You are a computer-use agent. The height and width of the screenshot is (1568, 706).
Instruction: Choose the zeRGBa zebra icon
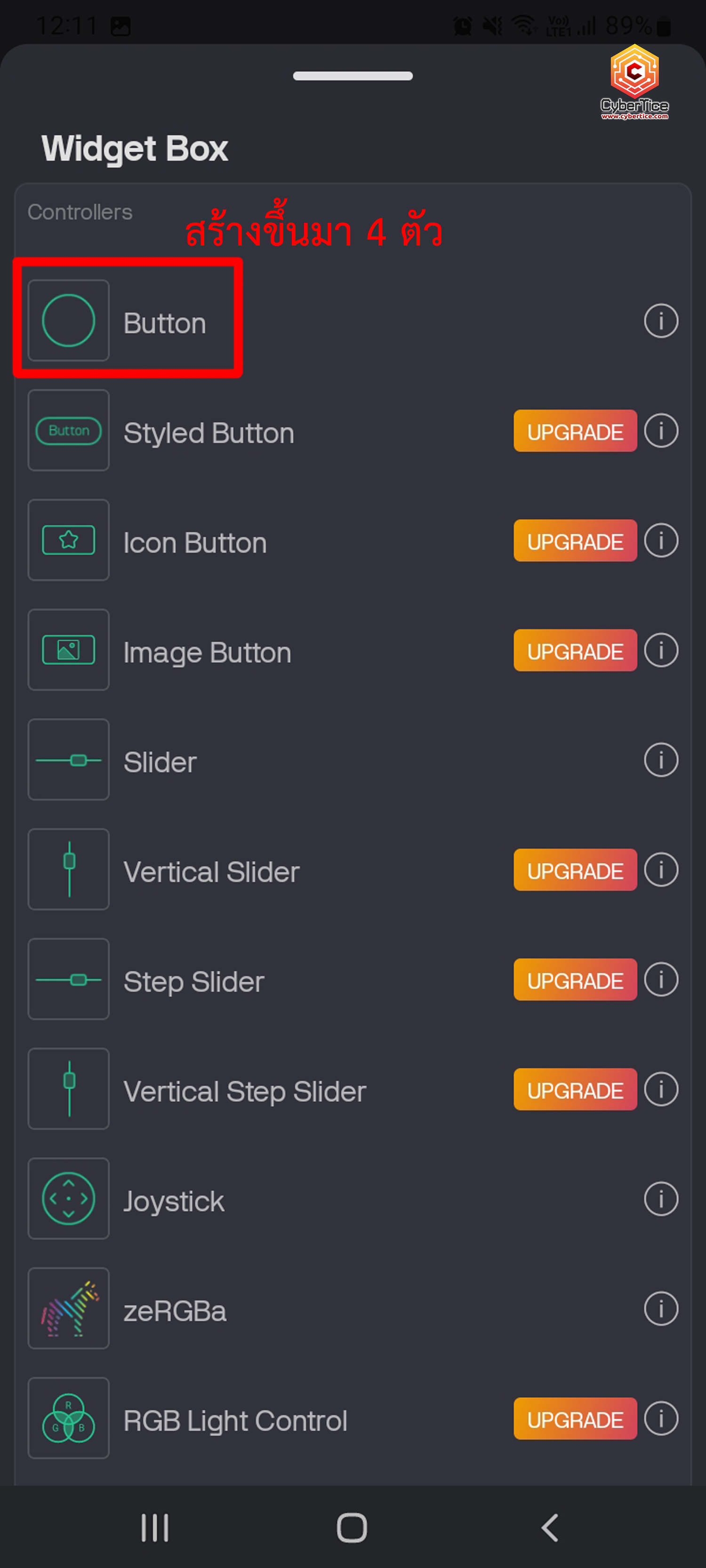click(x=69, y=1308)
